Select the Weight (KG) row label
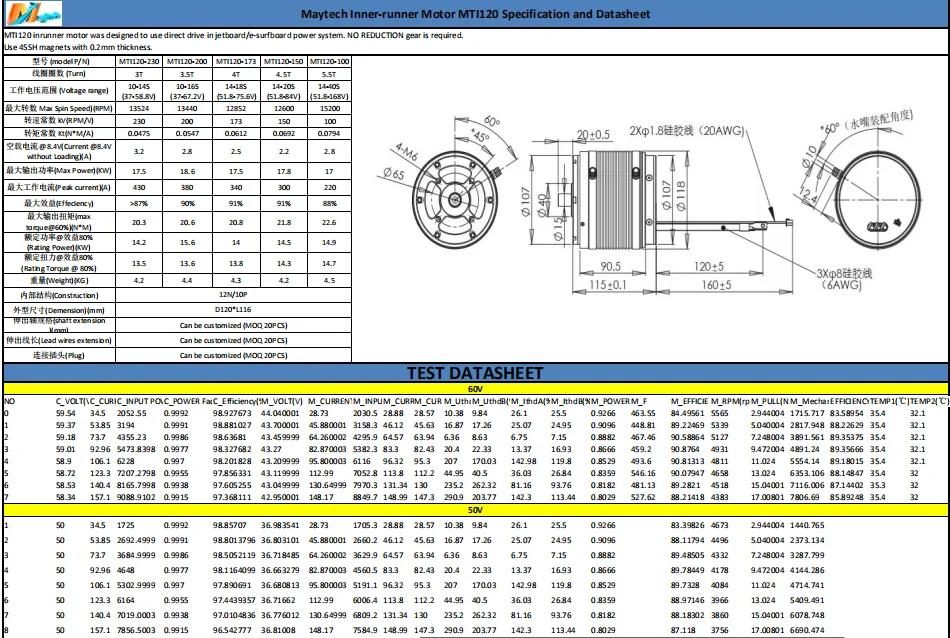Viewport: 950px width, 638px height. tap(59, 281)
